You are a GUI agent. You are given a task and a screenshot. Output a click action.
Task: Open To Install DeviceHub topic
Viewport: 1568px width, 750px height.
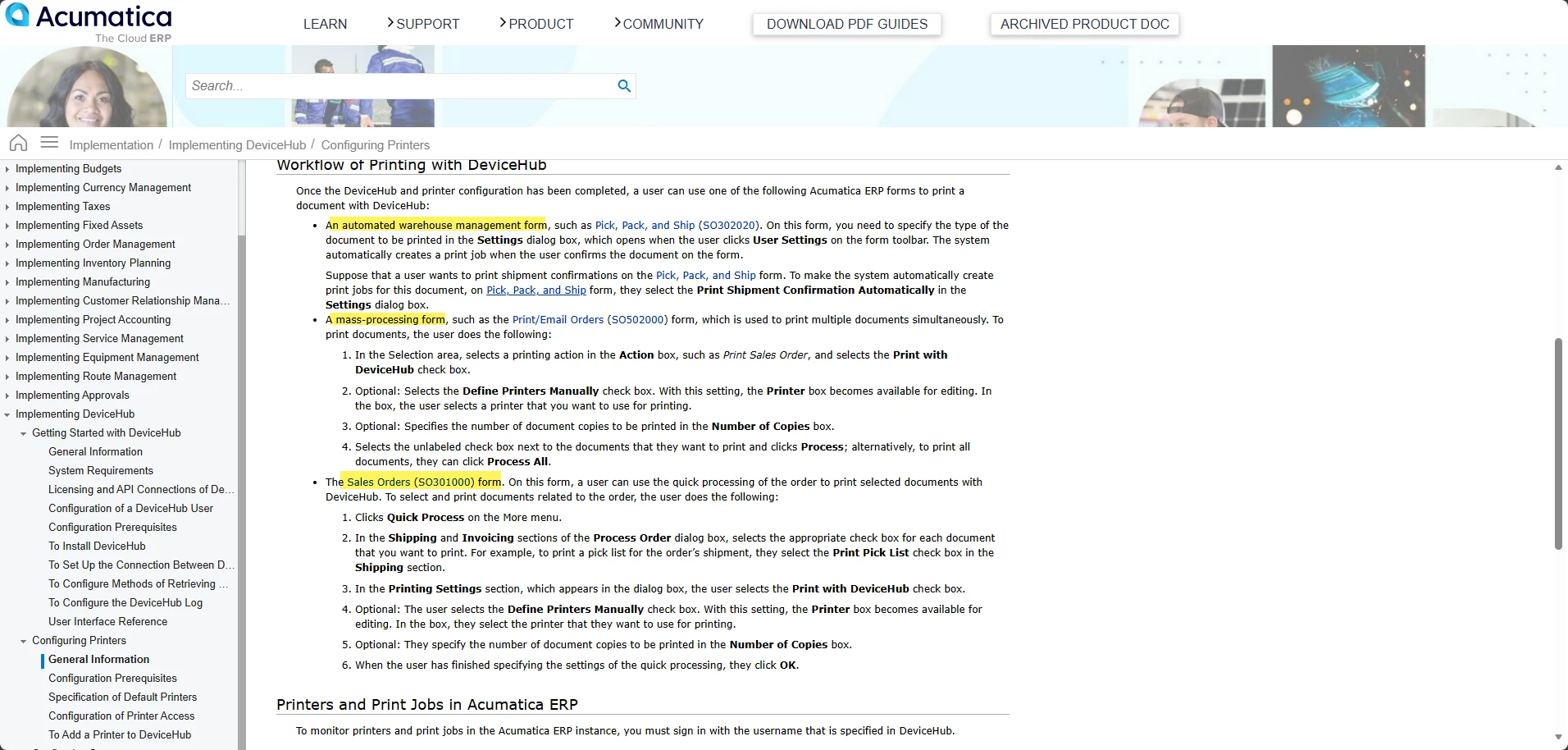tap(97, 546)
